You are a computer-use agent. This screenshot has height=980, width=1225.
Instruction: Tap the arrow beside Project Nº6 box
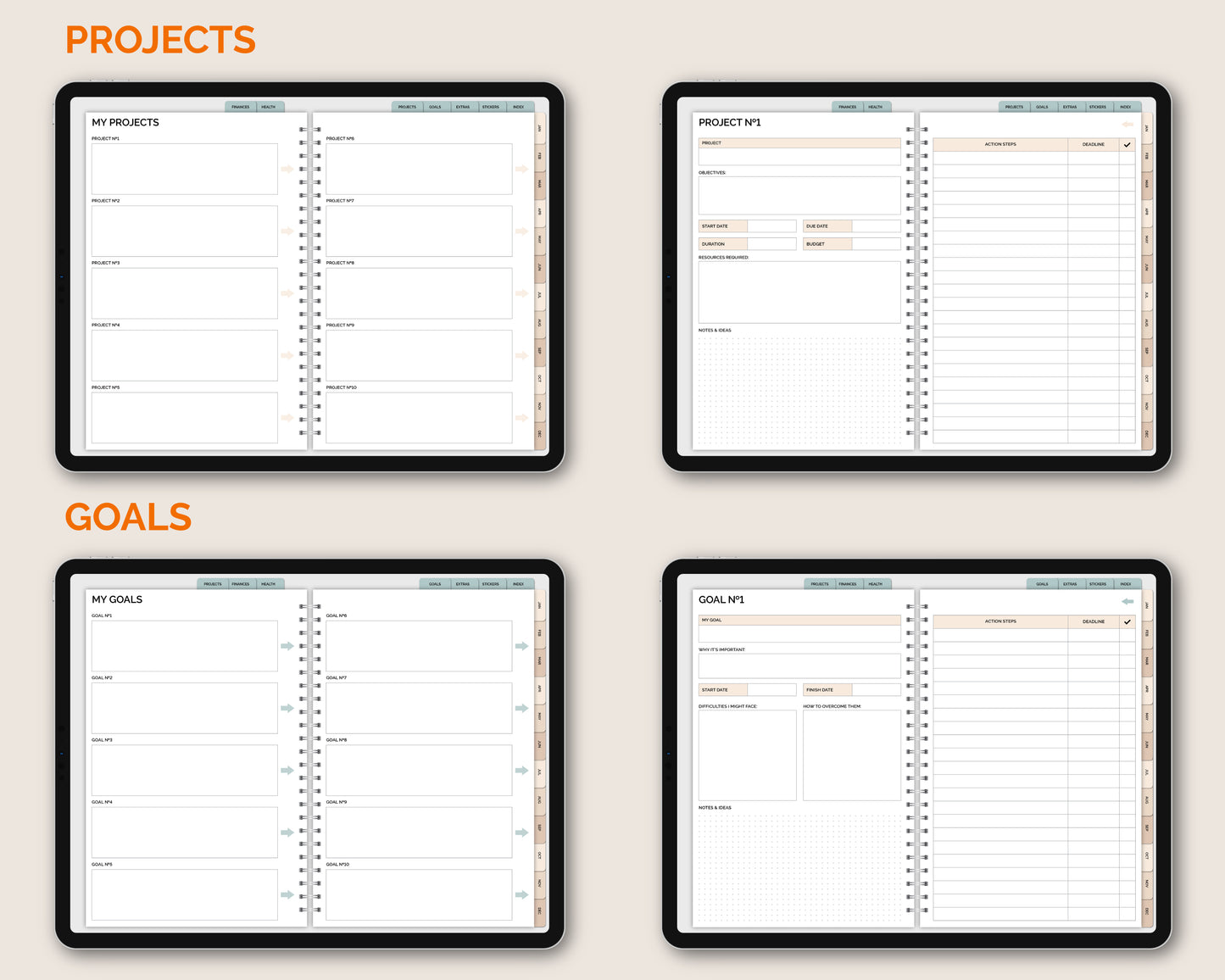(521, 169)
